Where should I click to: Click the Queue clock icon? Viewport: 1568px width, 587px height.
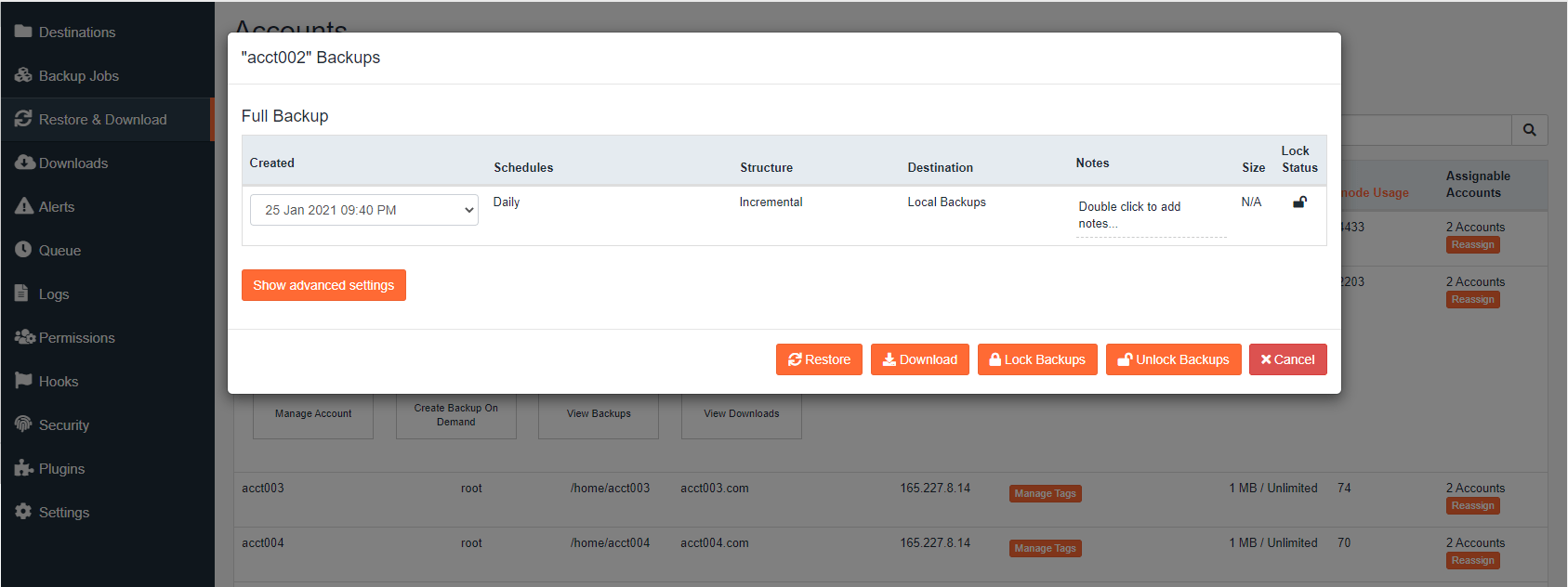click(23, 250)
